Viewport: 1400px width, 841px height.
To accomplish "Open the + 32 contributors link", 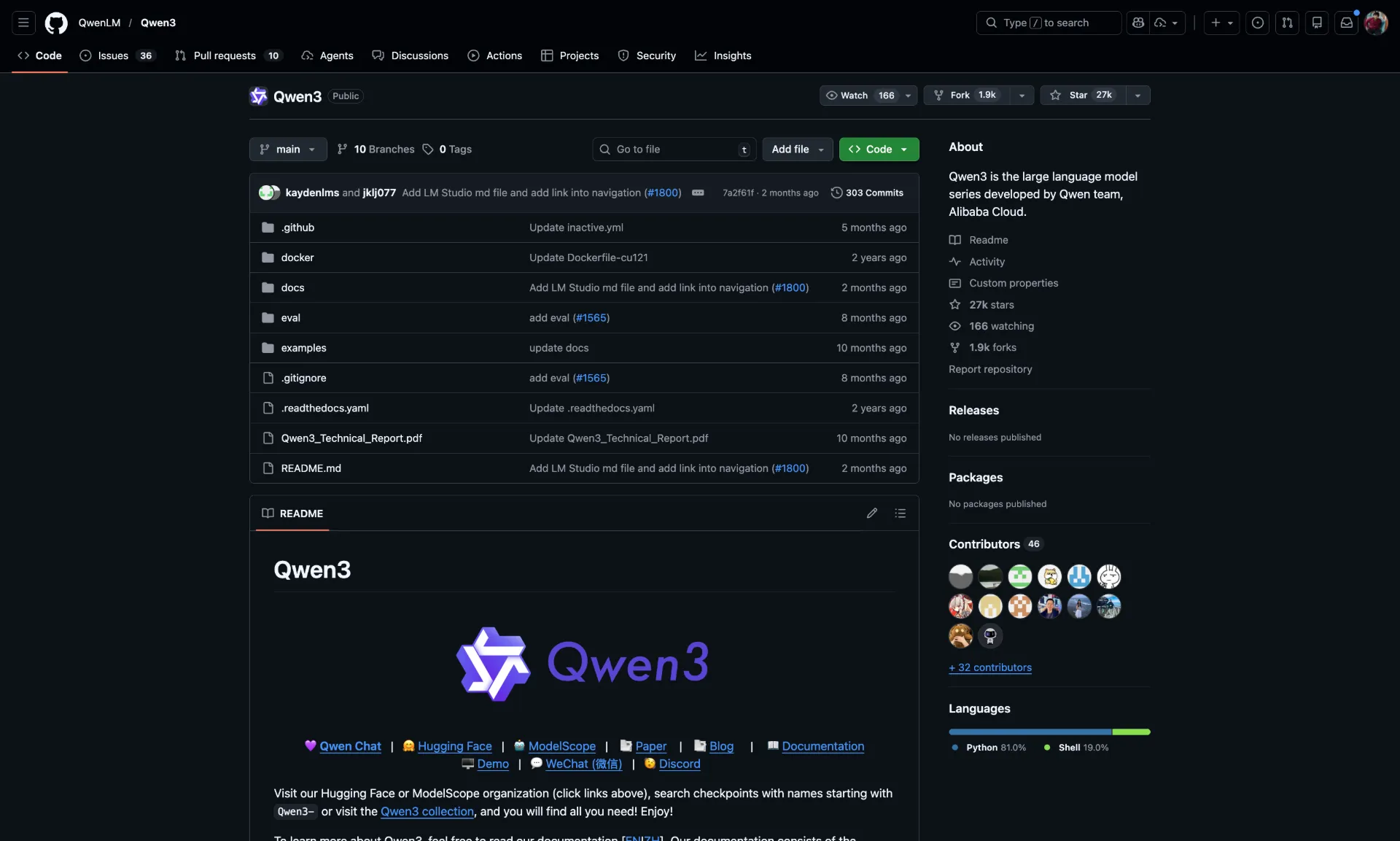I will [x=989, y=667].
